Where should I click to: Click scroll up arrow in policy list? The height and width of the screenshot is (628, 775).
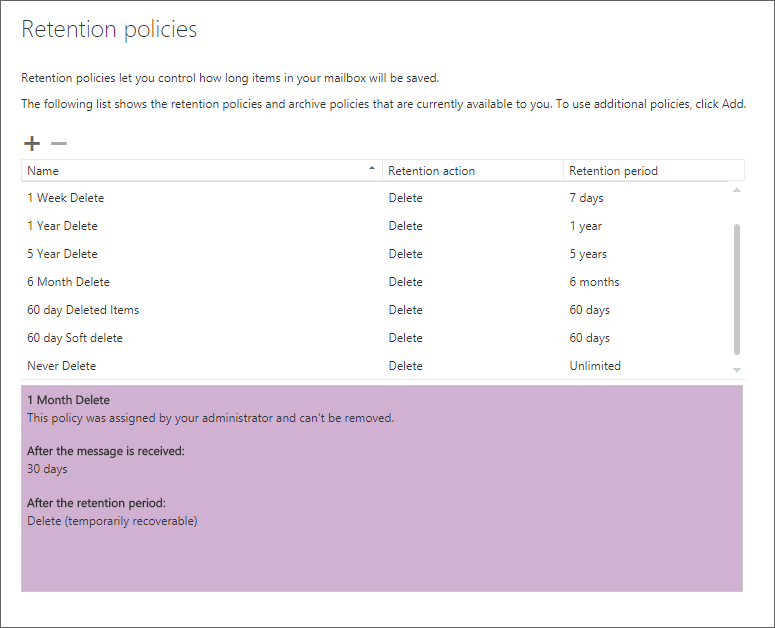click(737, 190)
